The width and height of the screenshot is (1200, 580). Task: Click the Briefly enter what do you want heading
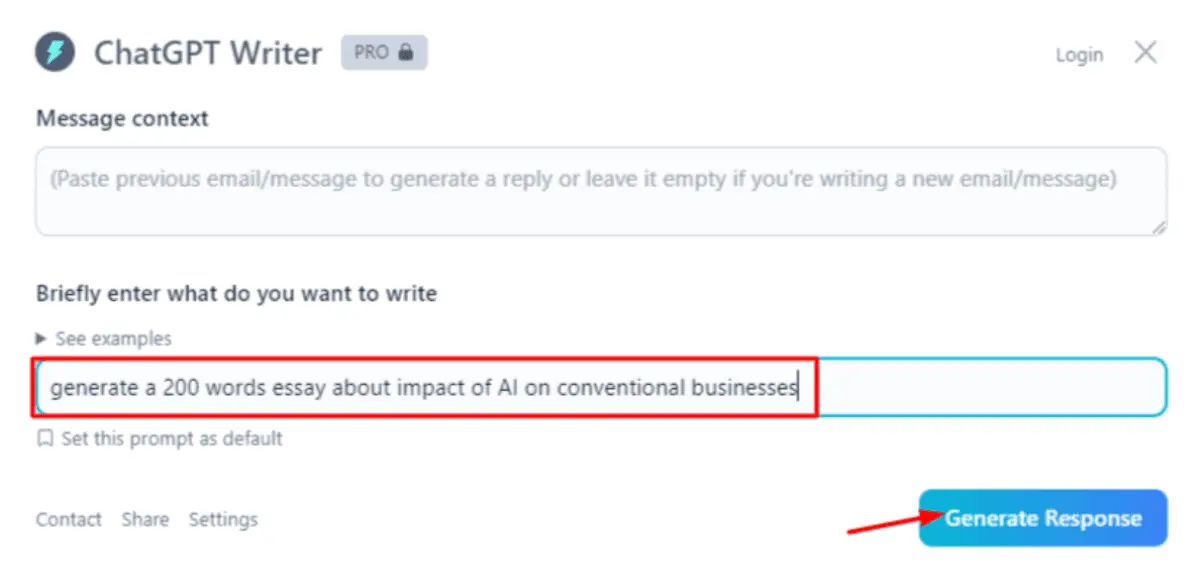click(236, 294)
